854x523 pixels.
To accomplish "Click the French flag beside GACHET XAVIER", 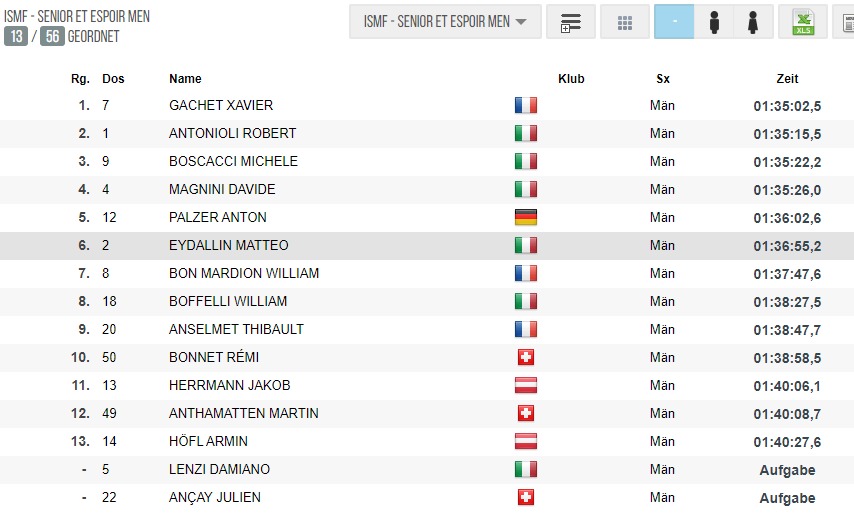I will tap(526, 105).
